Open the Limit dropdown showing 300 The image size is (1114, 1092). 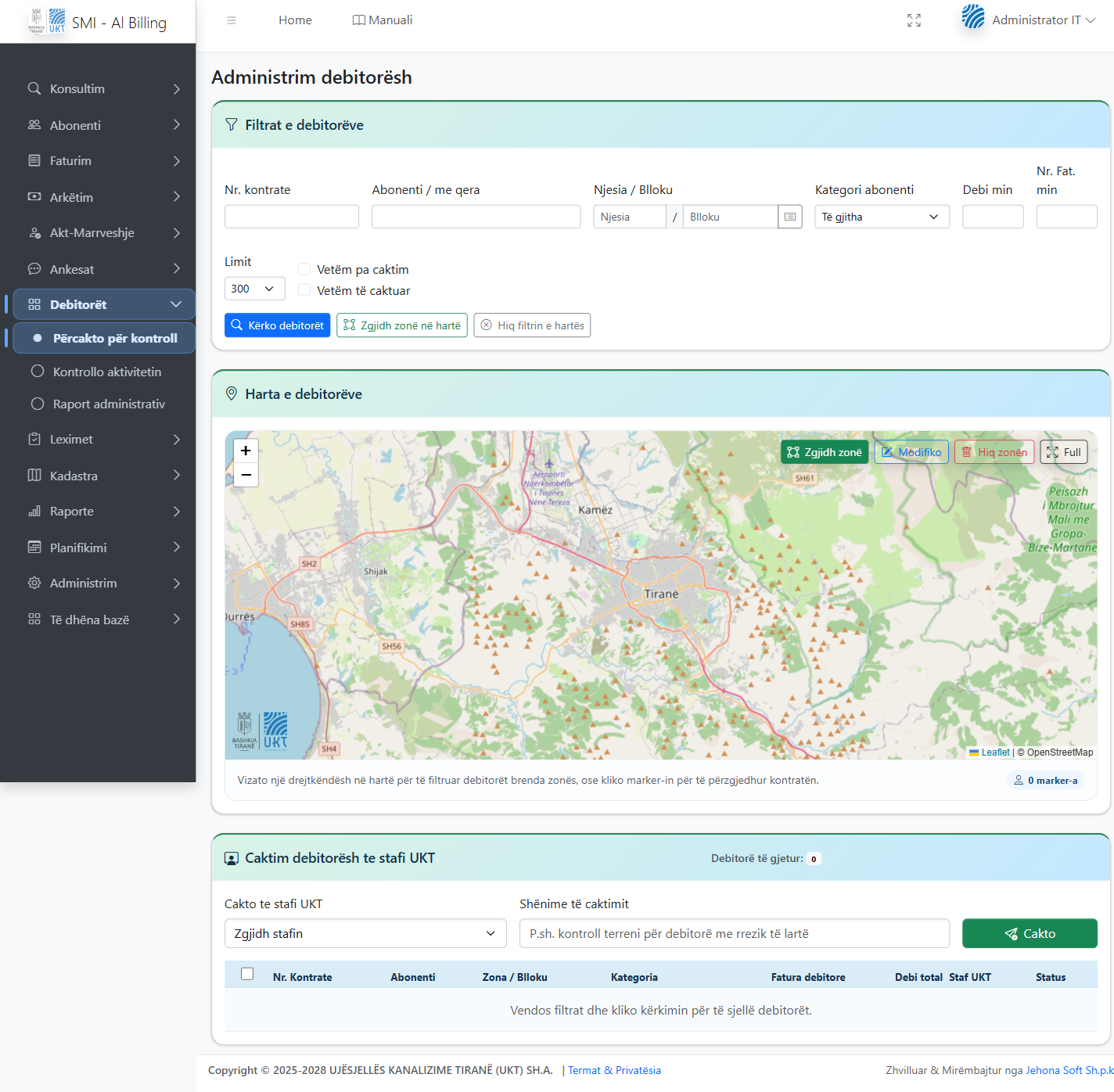click(255, 289)
